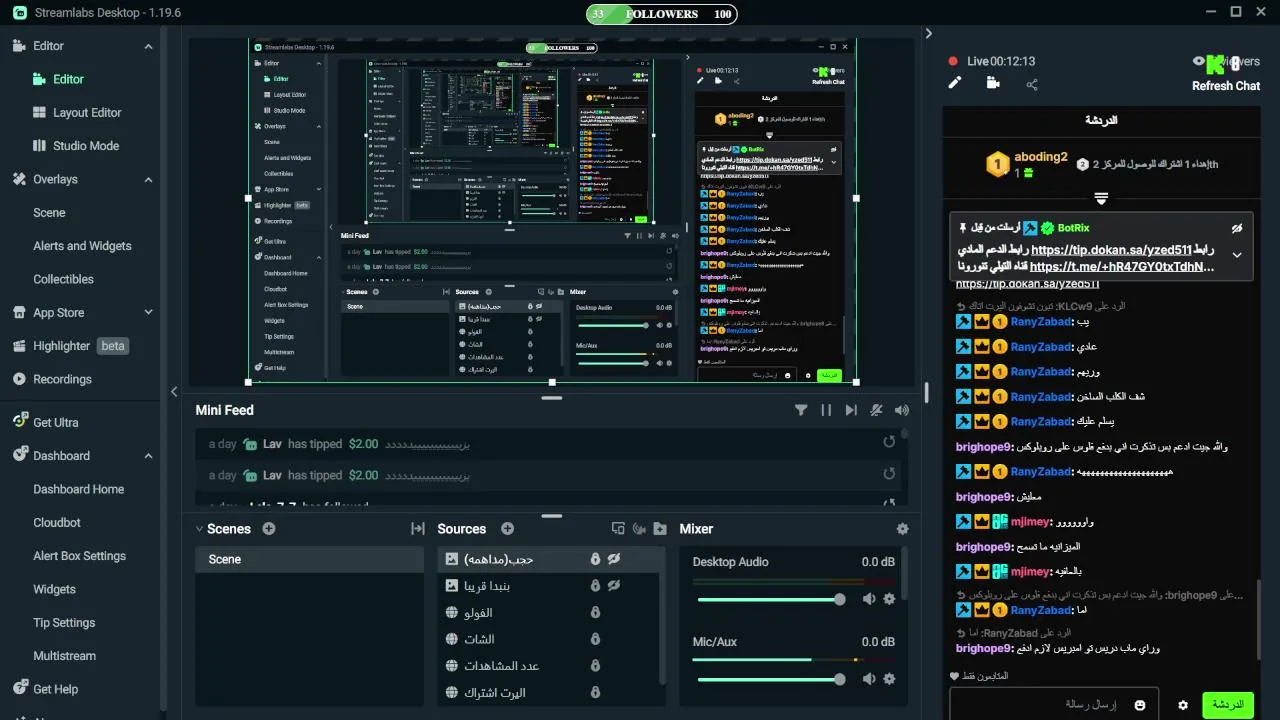Adjust the Desktop Audio volume slider
Viewport: 1280px width, 720px height.
pyautogui.click(x=770, y=599)
